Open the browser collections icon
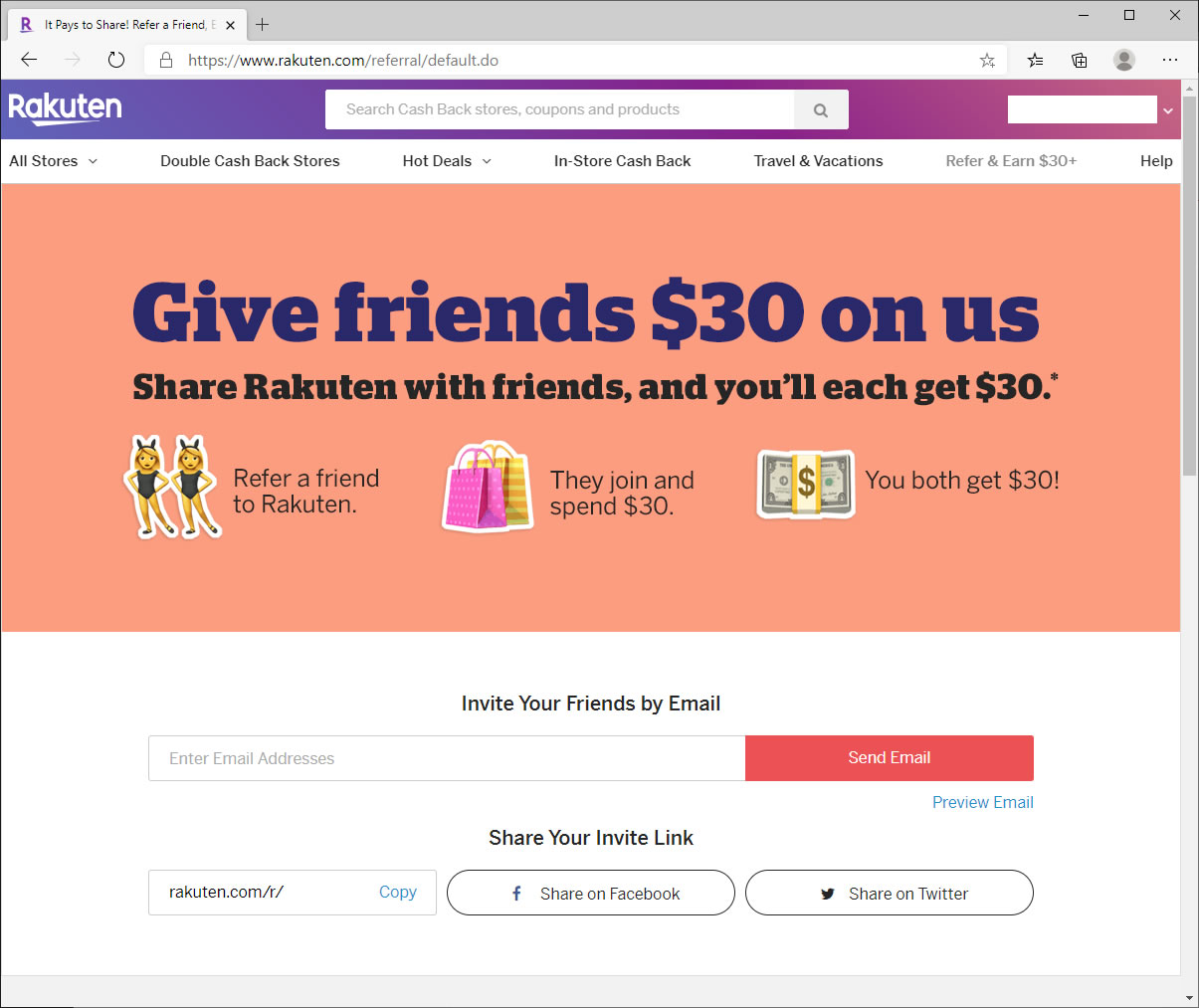 click(x=1080, y=60)
